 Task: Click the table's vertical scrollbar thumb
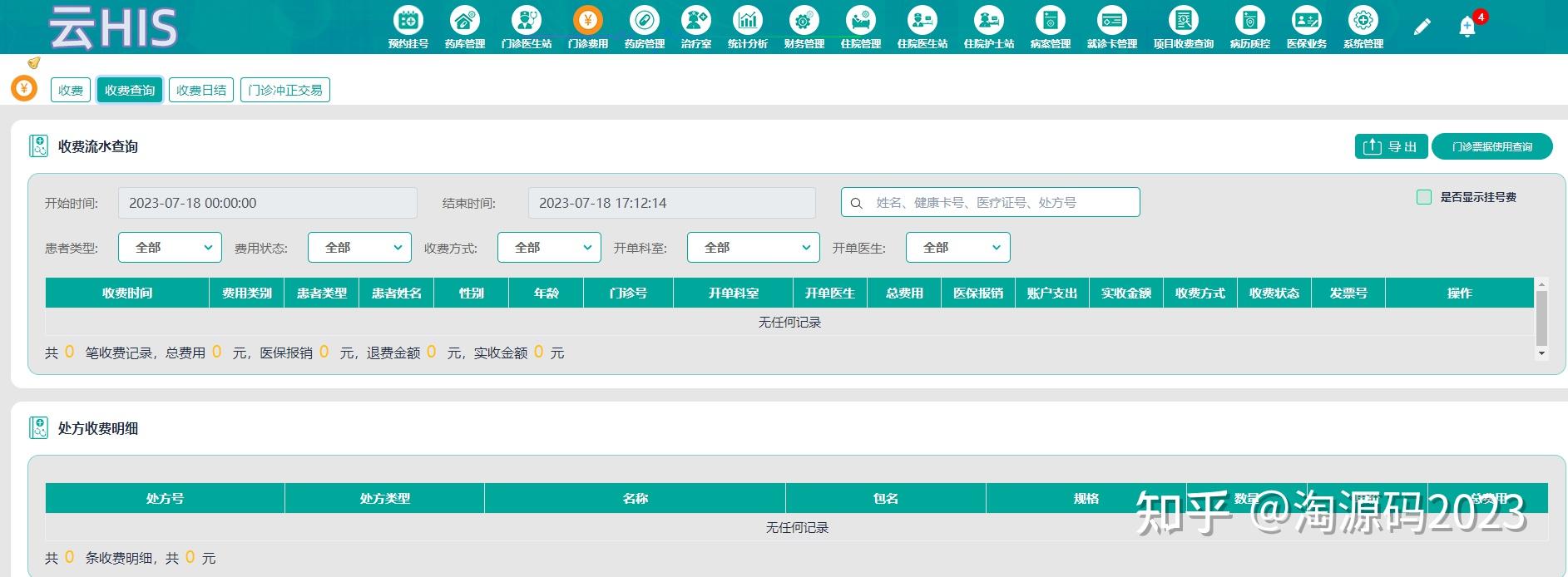point(1541,318)
